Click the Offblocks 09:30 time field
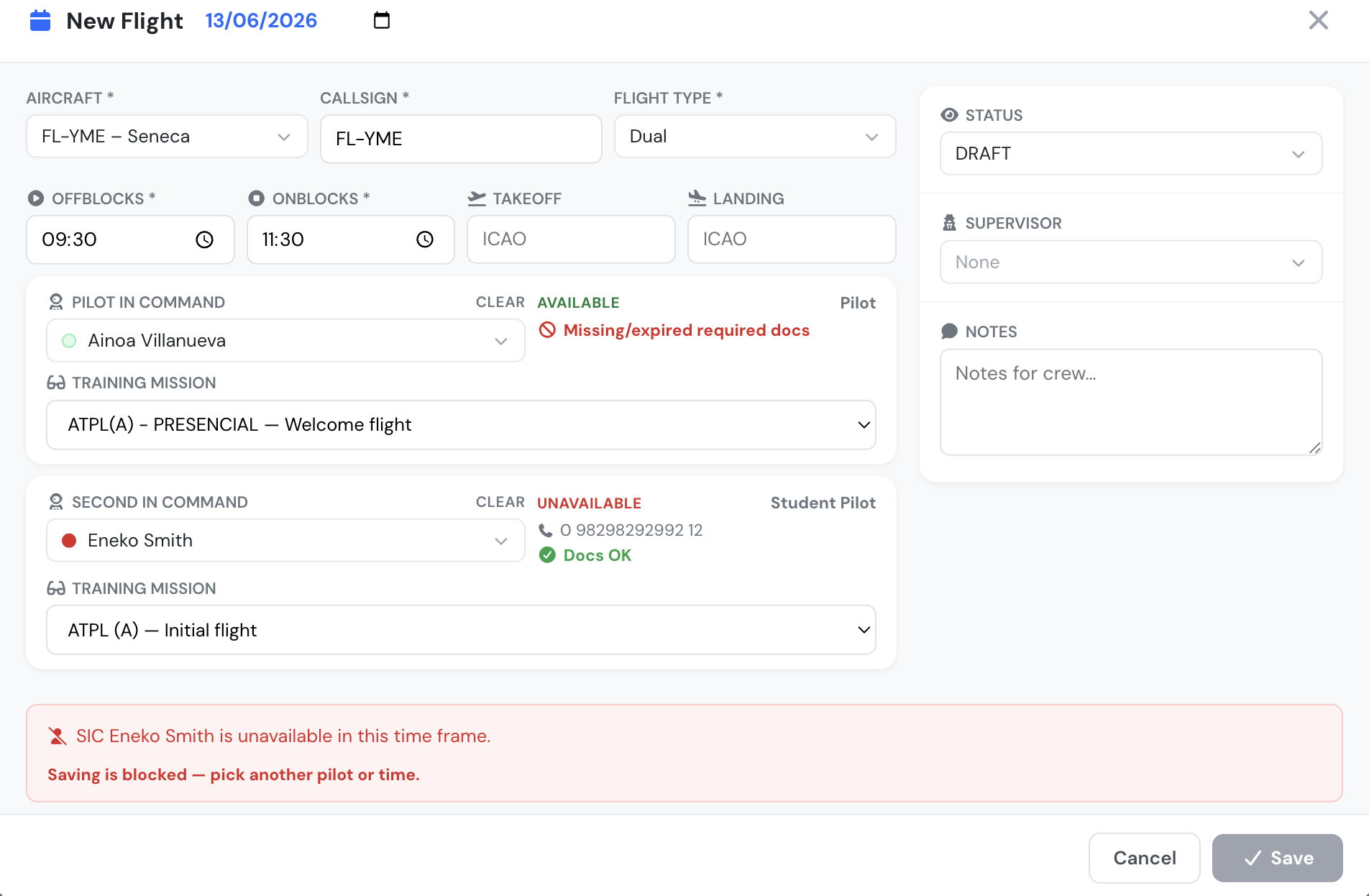This screenshot has width=1369, height=896. (130, 239)
